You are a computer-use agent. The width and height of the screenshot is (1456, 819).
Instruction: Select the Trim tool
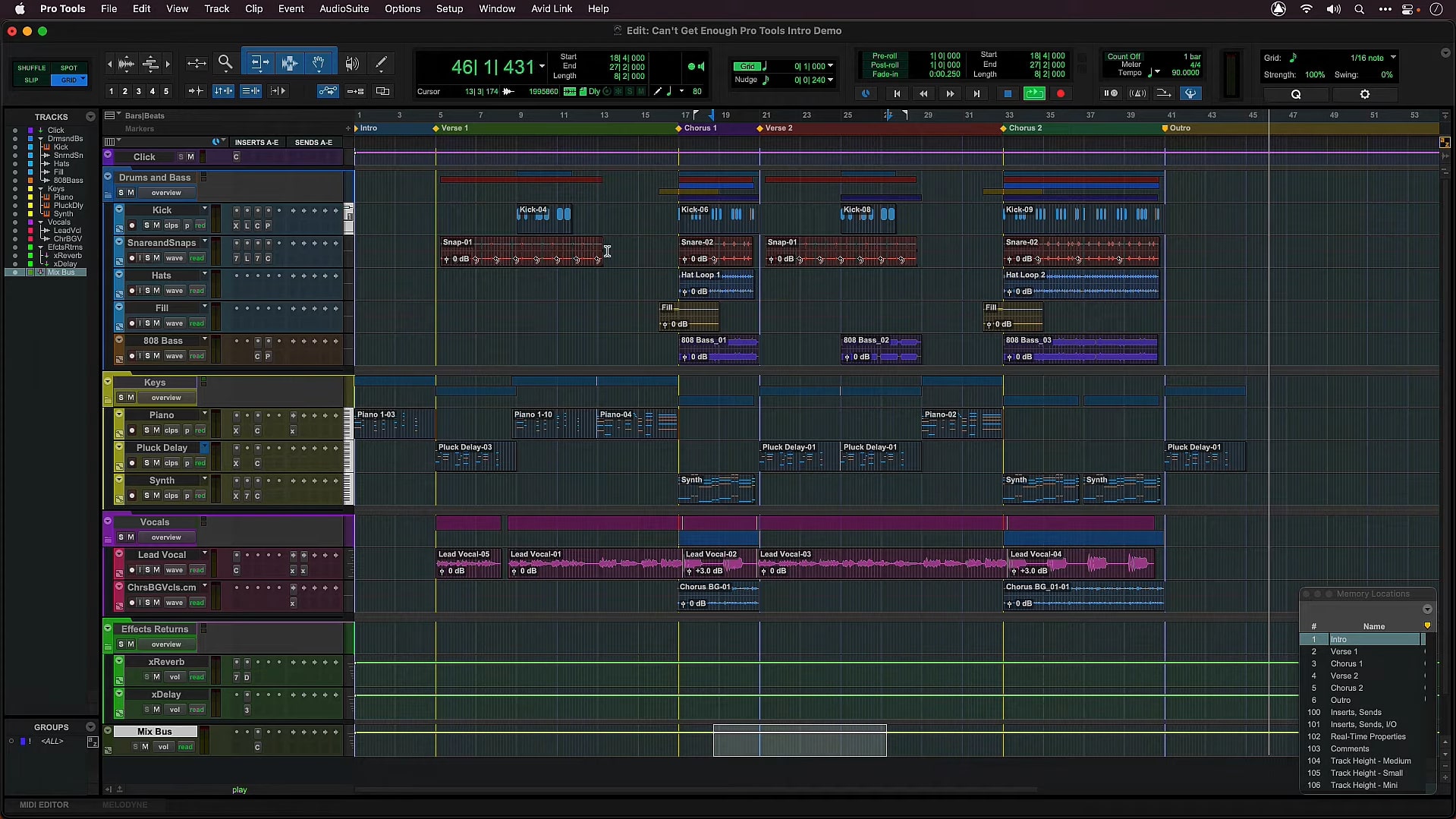pos(259,63)
